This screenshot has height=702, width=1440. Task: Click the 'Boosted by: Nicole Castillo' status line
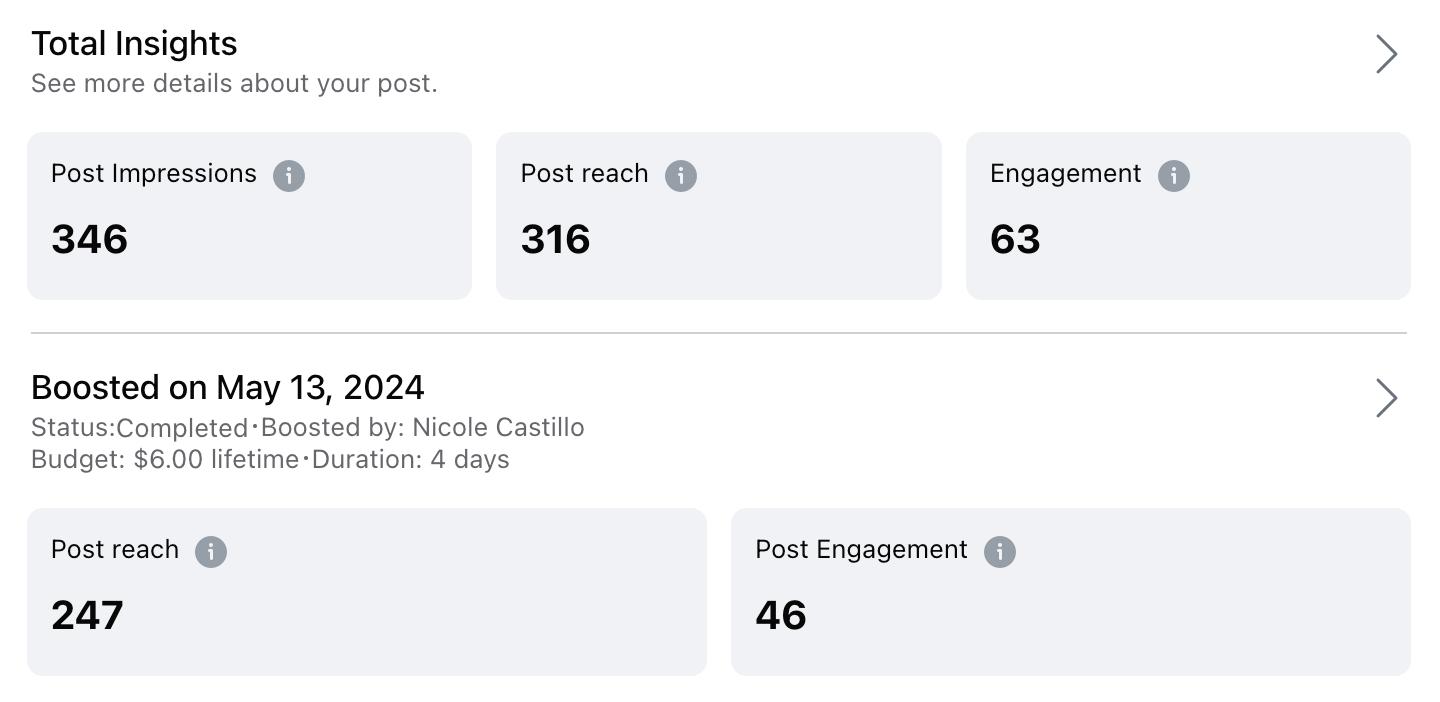coord(422,428)
